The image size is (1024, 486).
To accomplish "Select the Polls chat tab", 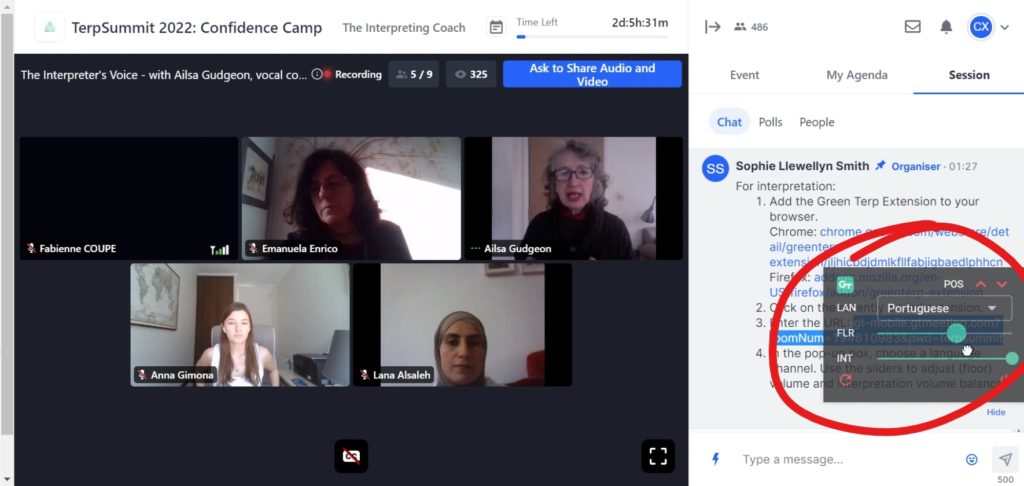I will click(x=771, y=122).
